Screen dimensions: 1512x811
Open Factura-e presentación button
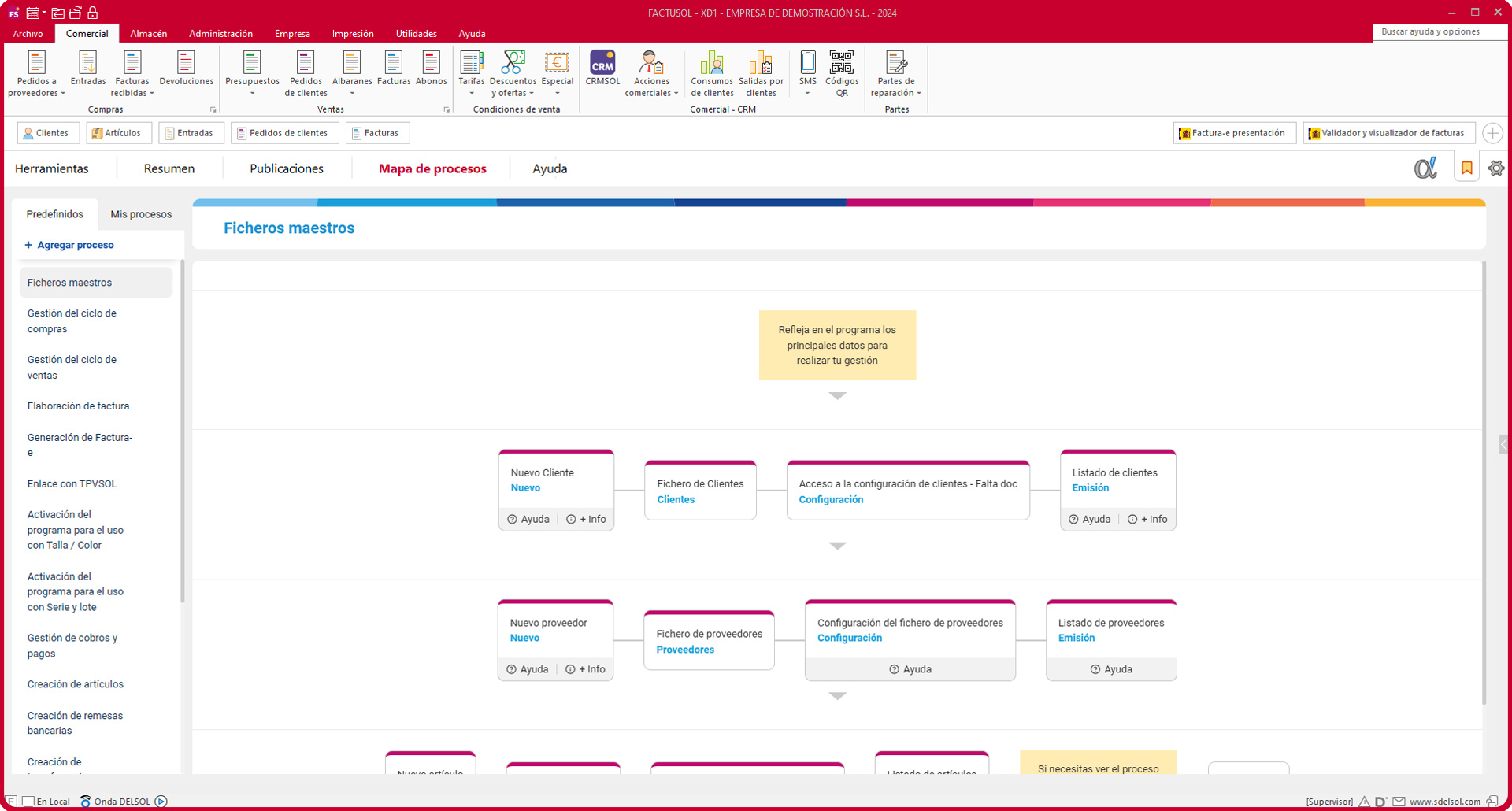pyautogui.click(x=1234, y=133)
